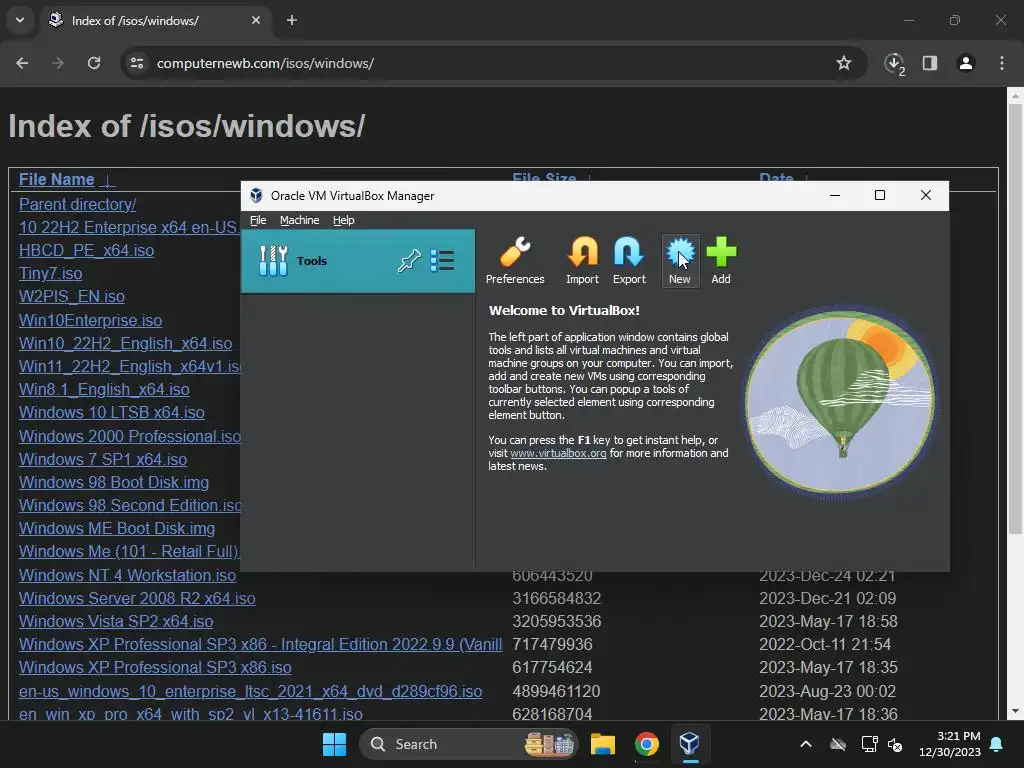
Task: Close the Index of /isos/windows/ tab
Action: click(256, 20)
